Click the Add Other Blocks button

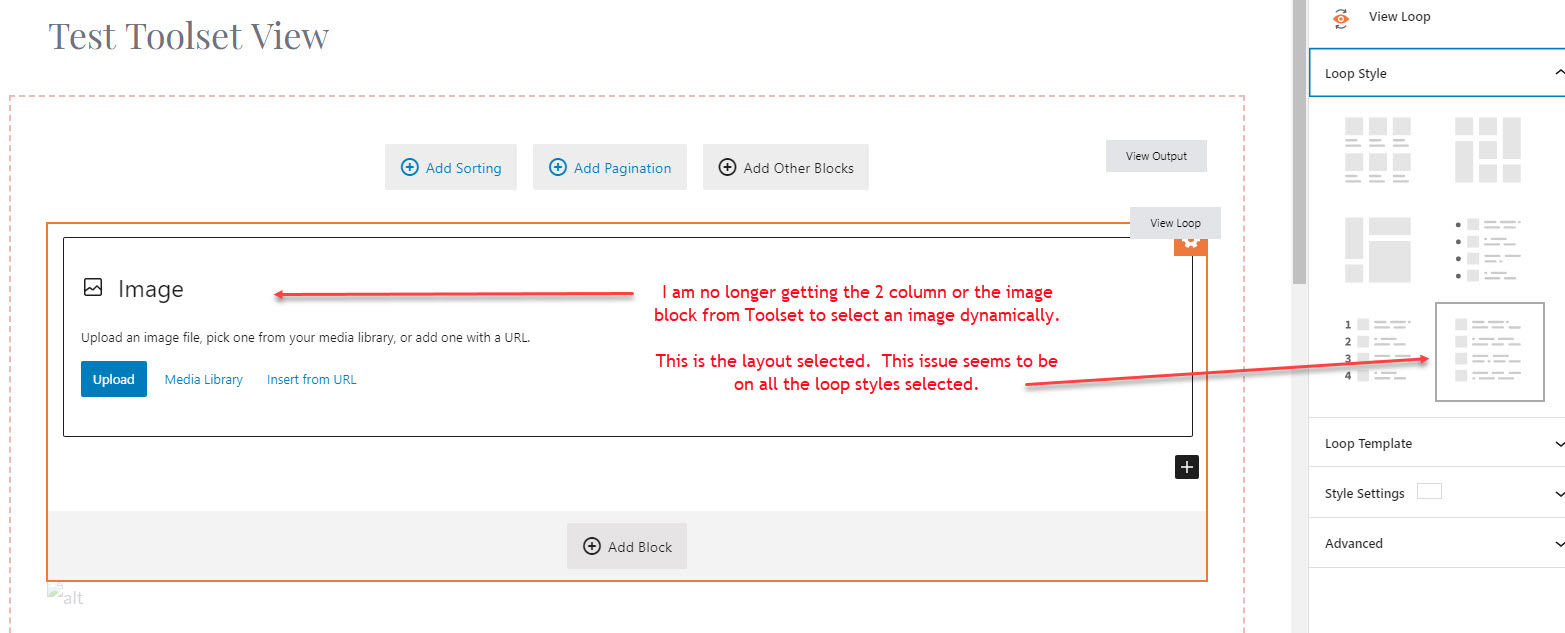coord(786,167)
